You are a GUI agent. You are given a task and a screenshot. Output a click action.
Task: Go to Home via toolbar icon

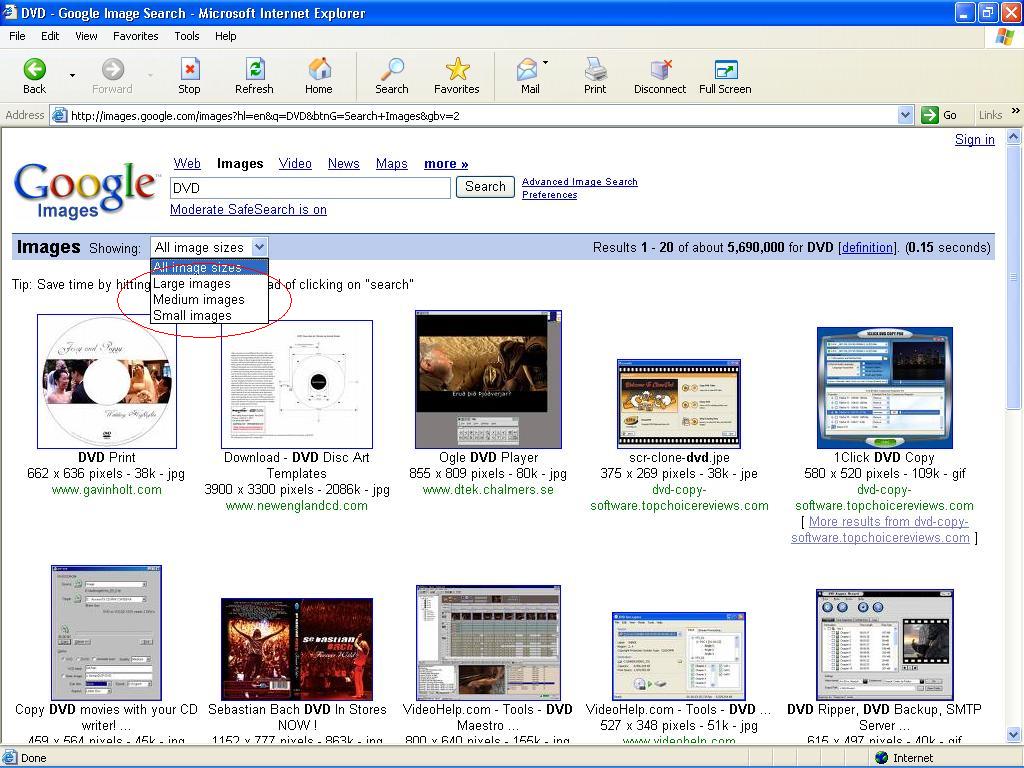(x=319, y=69)
